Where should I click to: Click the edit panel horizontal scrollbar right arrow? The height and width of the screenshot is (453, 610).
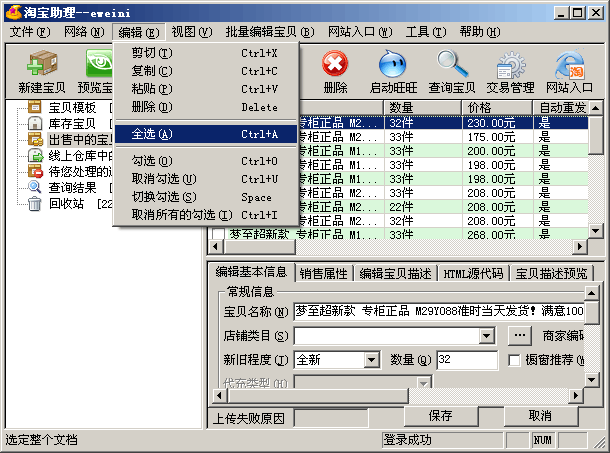(x=576, y=396)
